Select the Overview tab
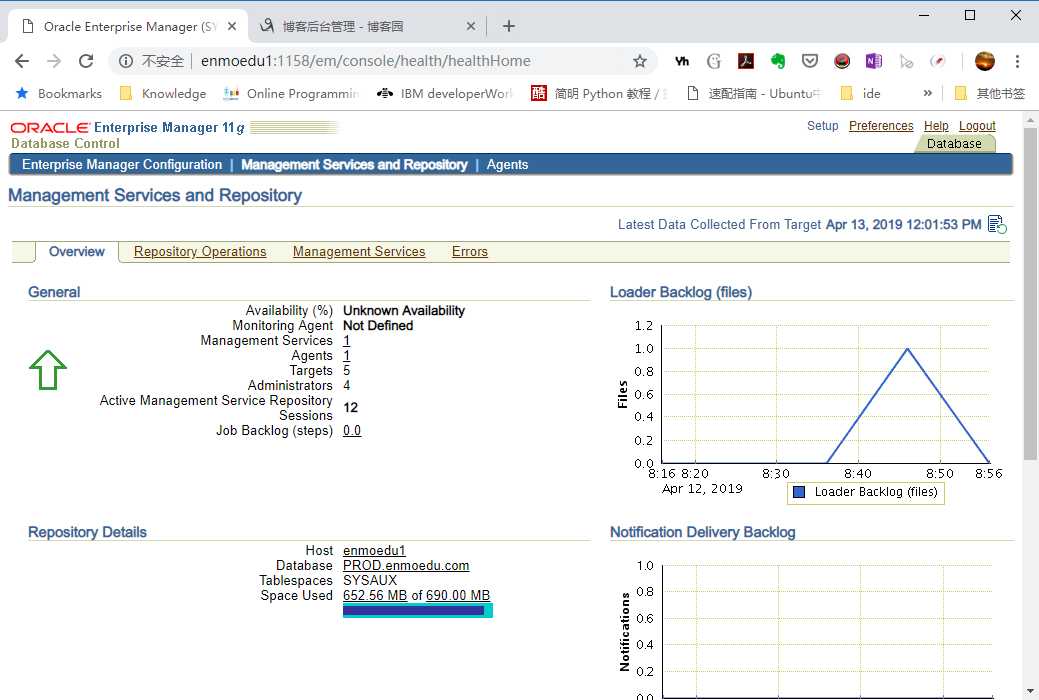Image resolution: width=1039 pixels, height=700 pixels. 77,252
